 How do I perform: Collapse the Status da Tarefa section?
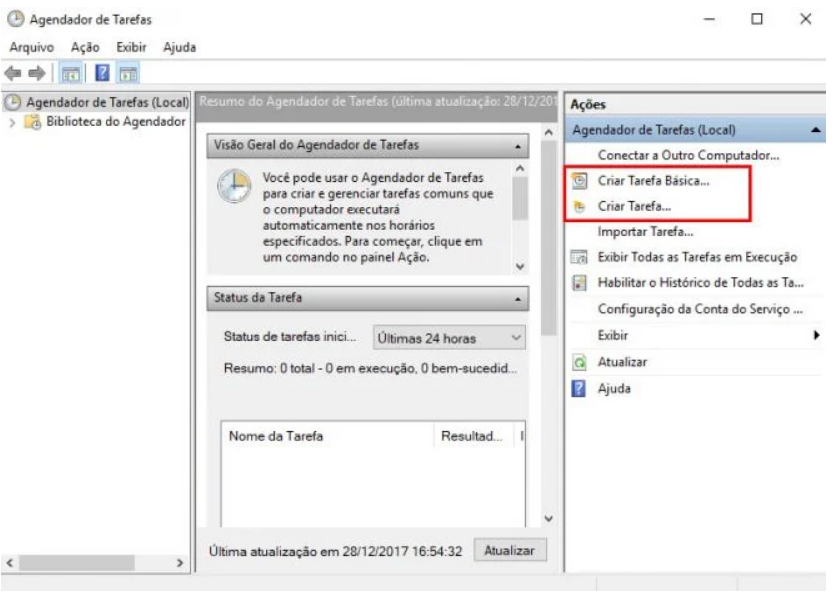(518, 298)
